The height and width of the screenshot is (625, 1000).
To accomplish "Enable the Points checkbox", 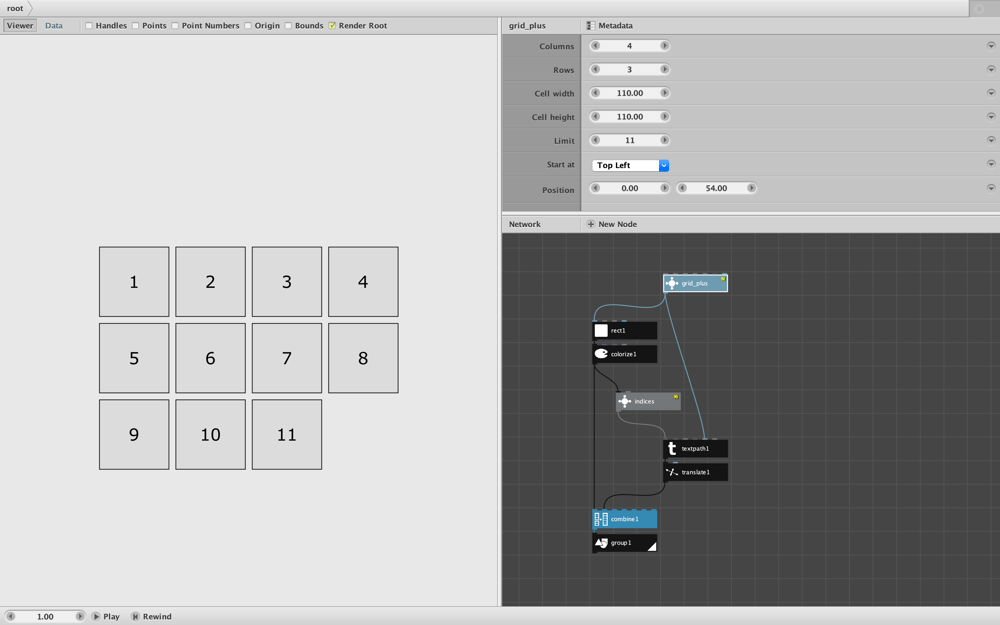I will tap(135, 26).
